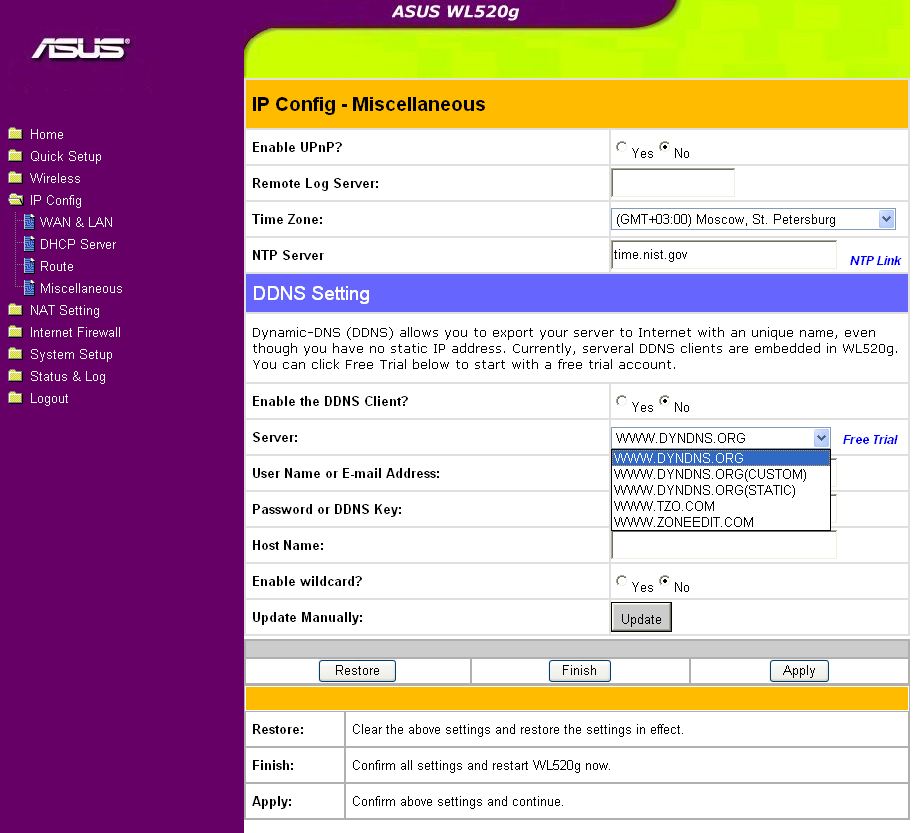The height and width of the screenshot is (833, 919).
Task: Choose WWW.DYNDNS.ORG(STATIC) option
Action: [721, 490]
